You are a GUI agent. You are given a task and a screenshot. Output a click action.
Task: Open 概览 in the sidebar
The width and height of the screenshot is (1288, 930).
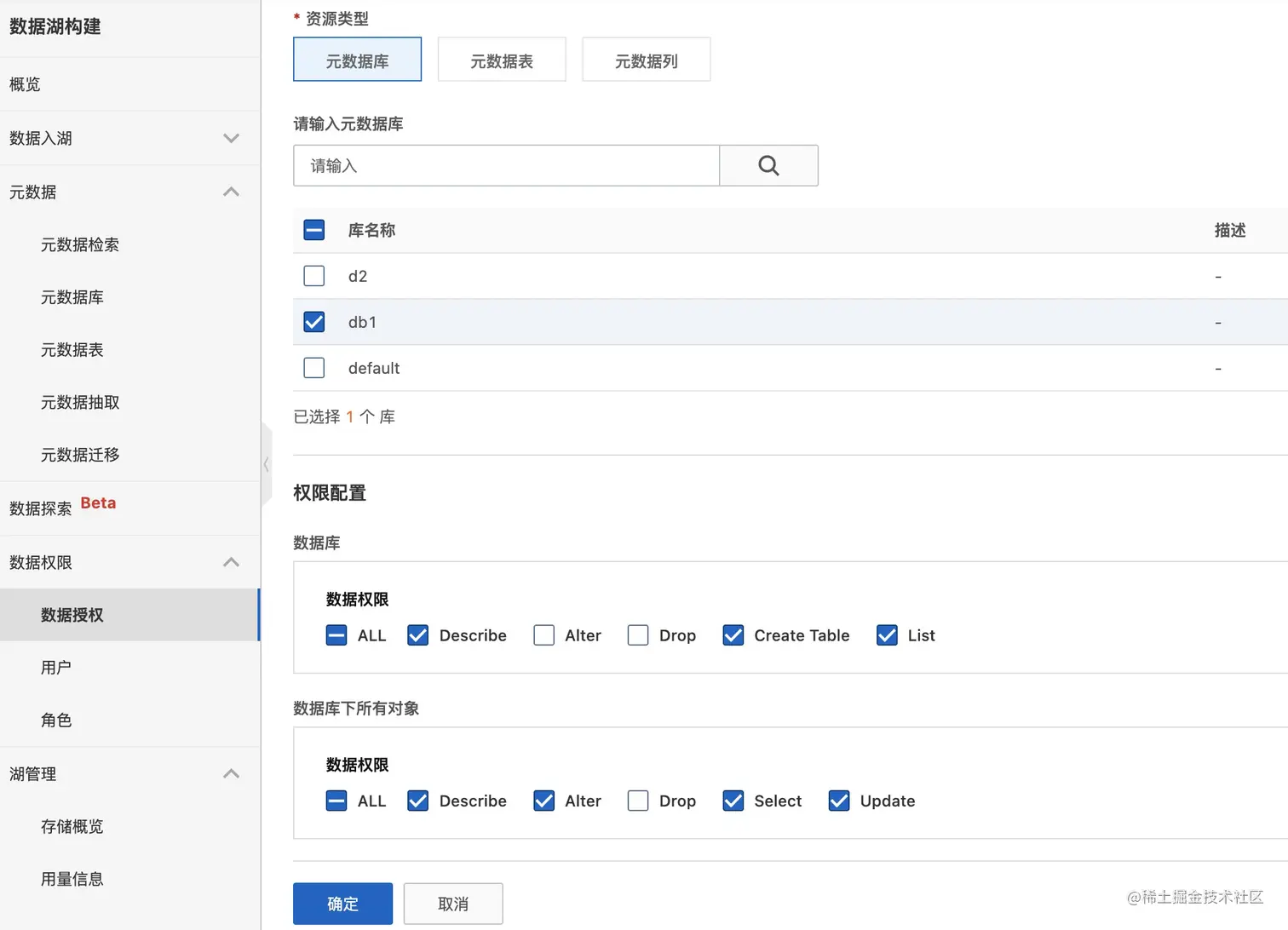[129, 84]
